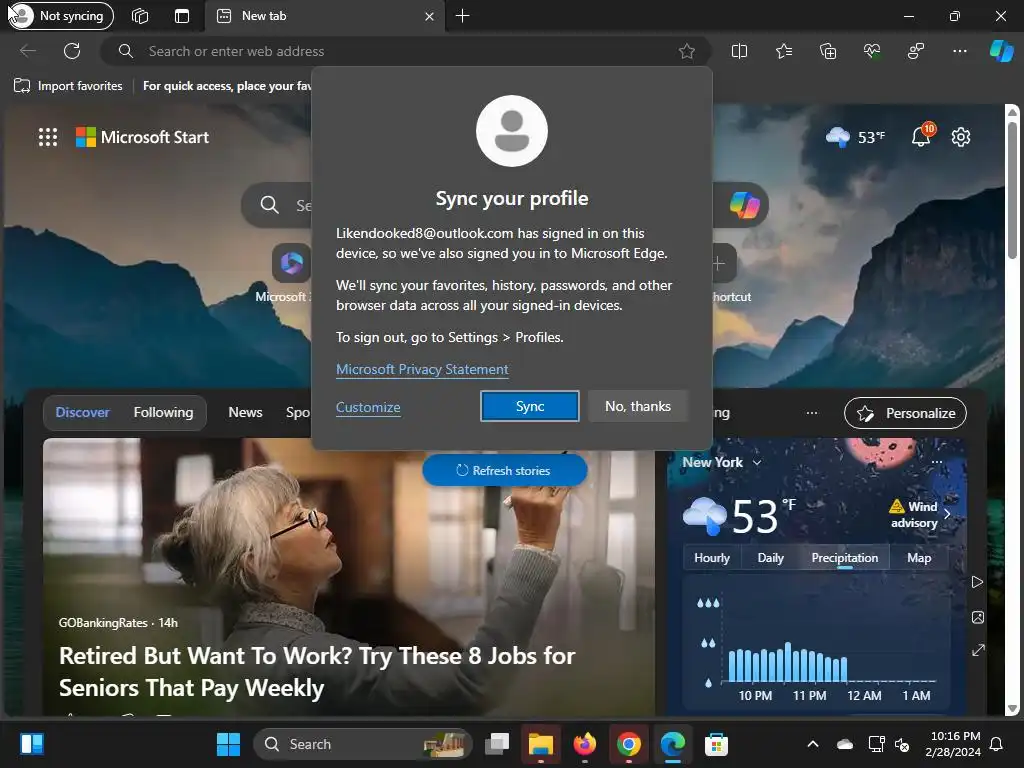Click Refresh stories button
Image resolution: width=1024 pixels, height=768 pixels.
504,470
